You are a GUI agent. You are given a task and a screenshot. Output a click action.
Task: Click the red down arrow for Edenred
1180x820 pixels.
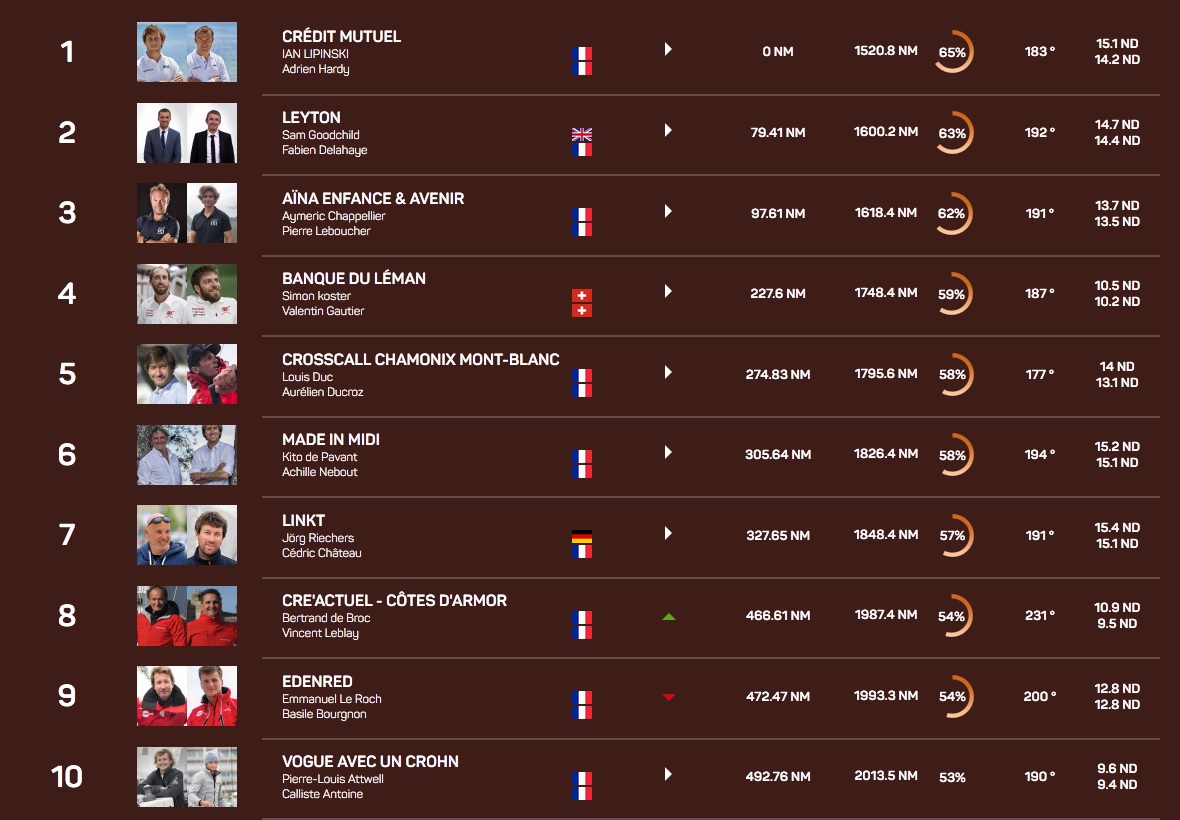point(669,697)
